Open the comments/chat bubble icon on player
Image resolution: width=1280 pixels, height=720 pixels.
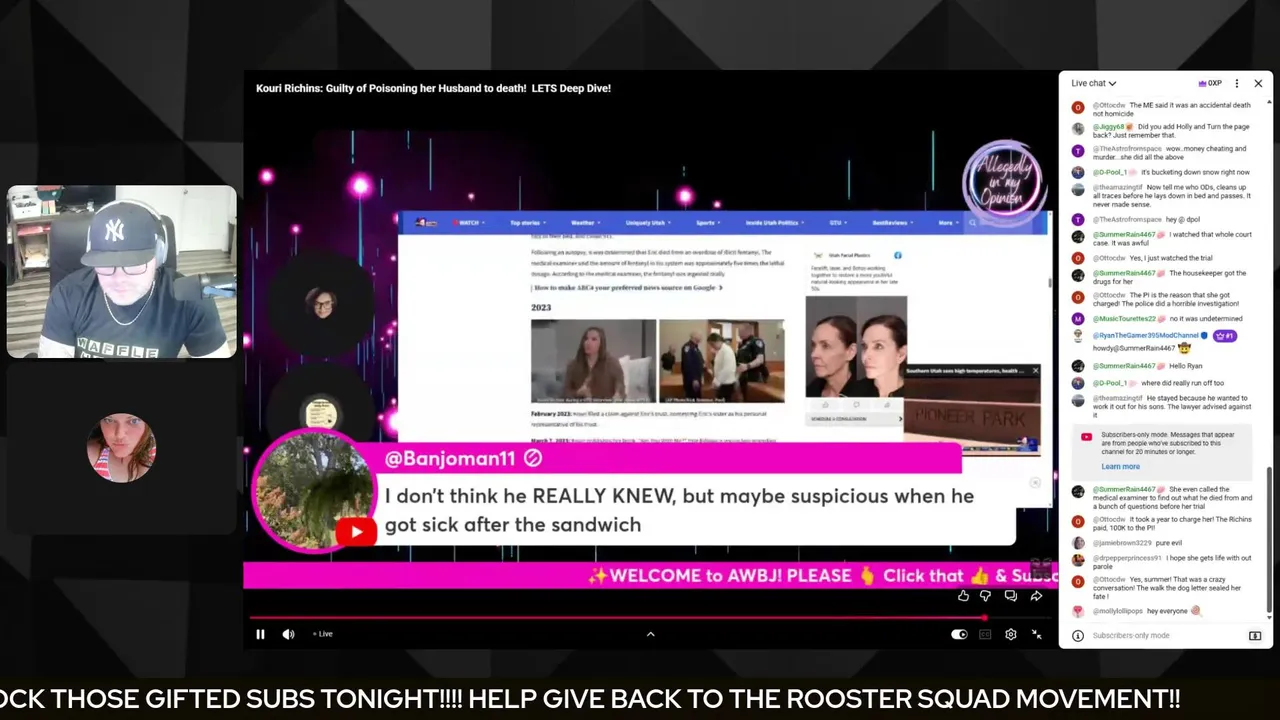click(1010, 596)
